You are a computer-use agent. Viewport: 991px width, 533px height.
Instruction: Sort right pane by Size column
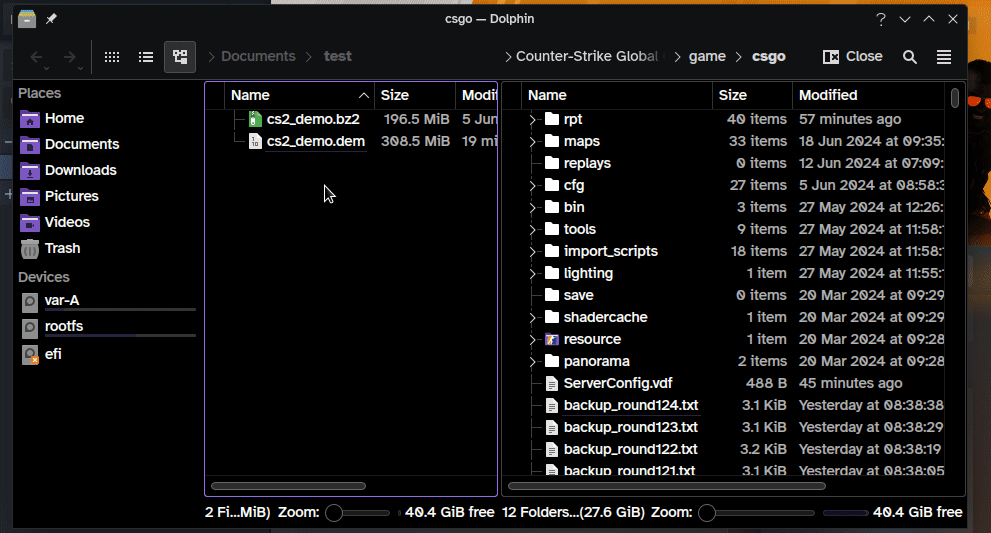point(752,95)
